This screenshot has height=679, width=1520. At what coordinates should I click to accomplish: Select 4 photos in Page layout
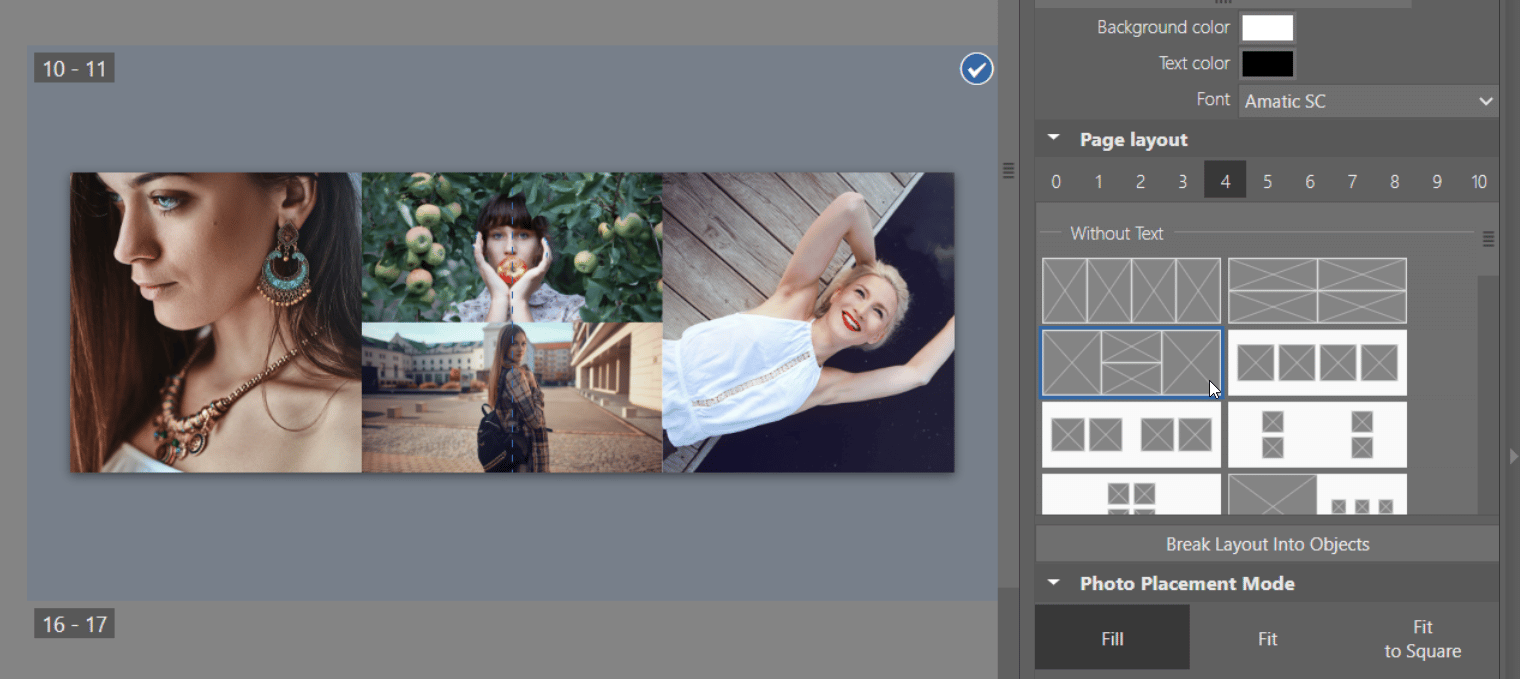1225,182
